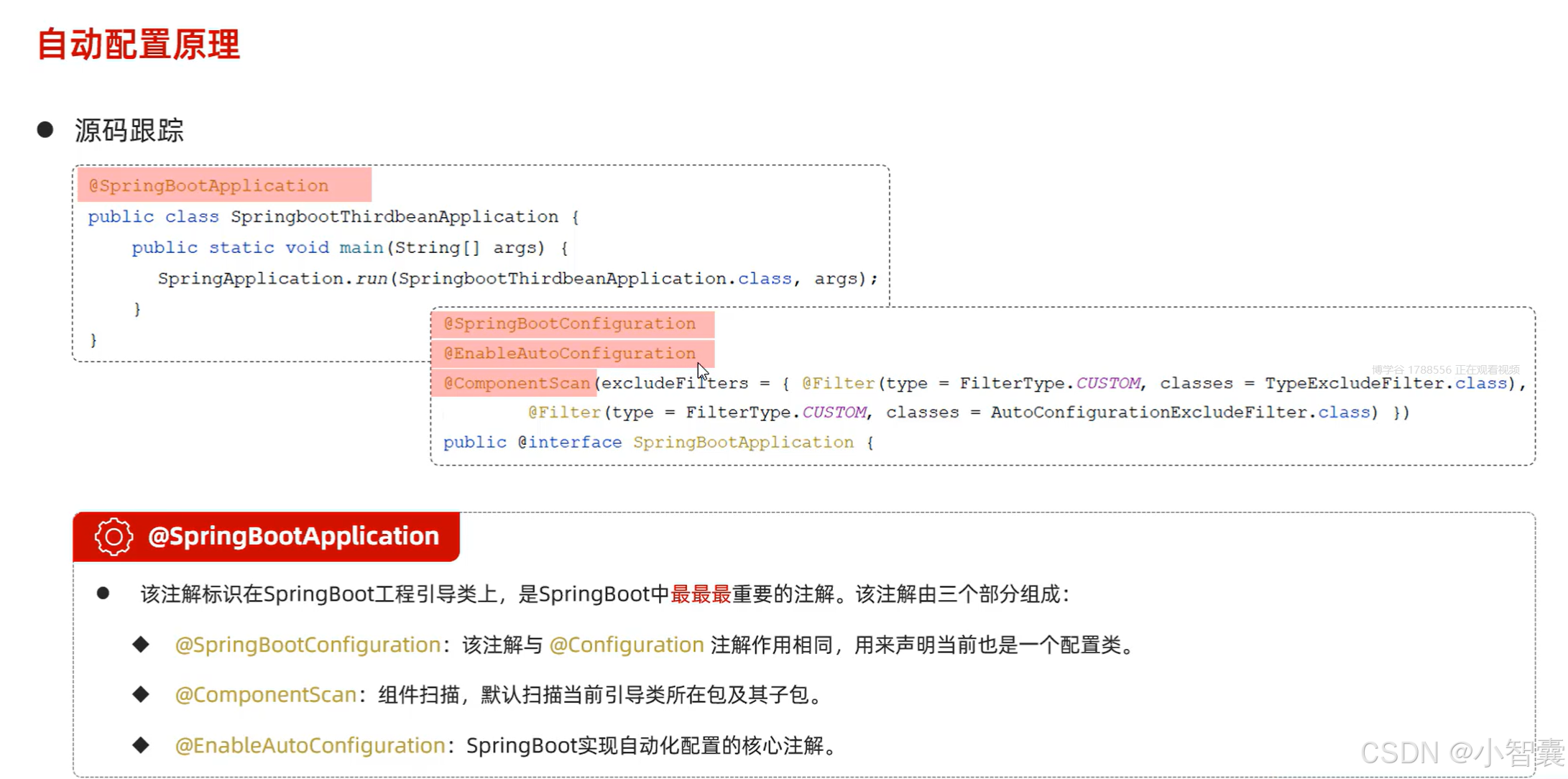Viewport: 1568px width, 779px height.
Task: Click yellow @Configuration text in description
Action: (x=626, y=645)
